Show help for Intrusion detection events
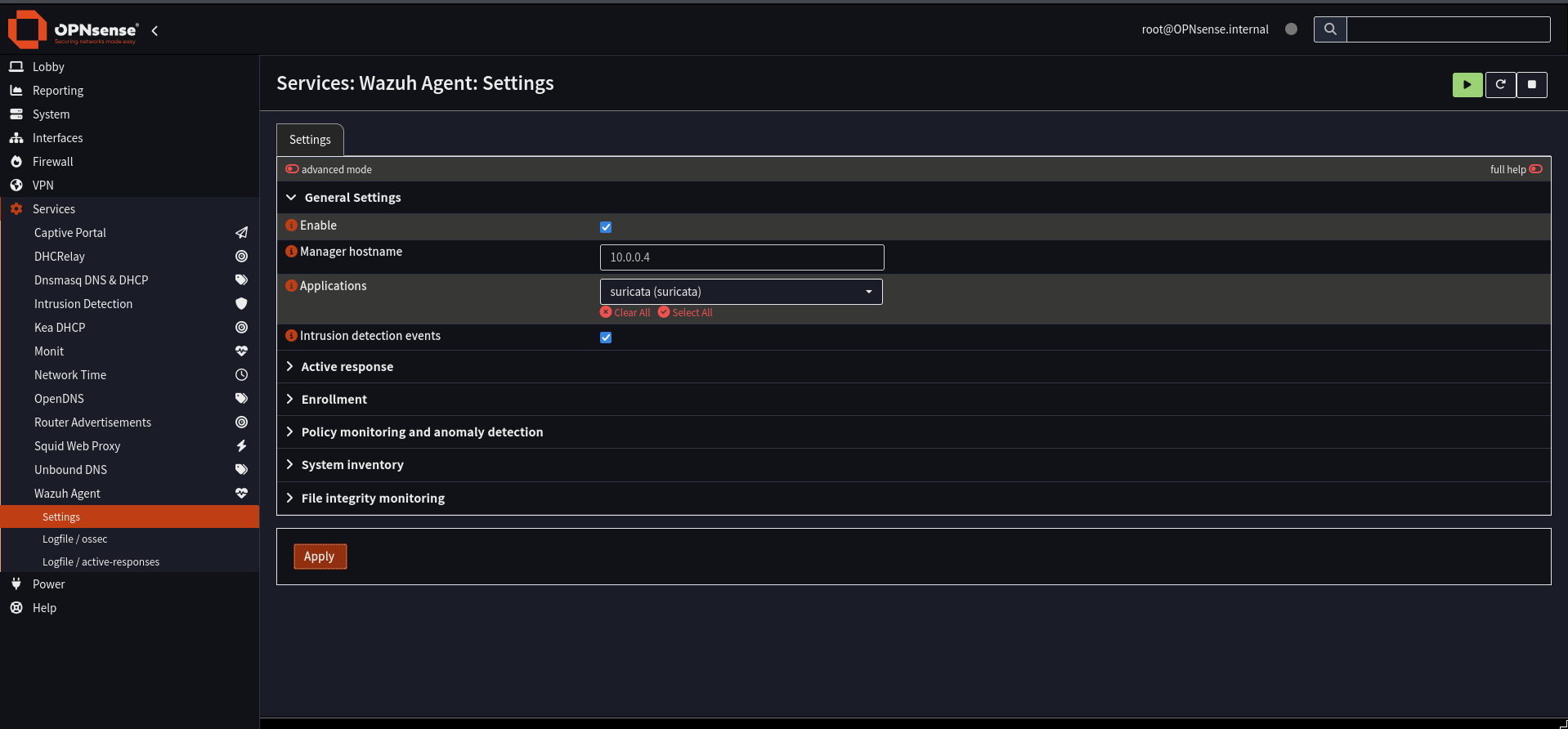Viewport: 1568px width, 729px height. click(291, 335)
